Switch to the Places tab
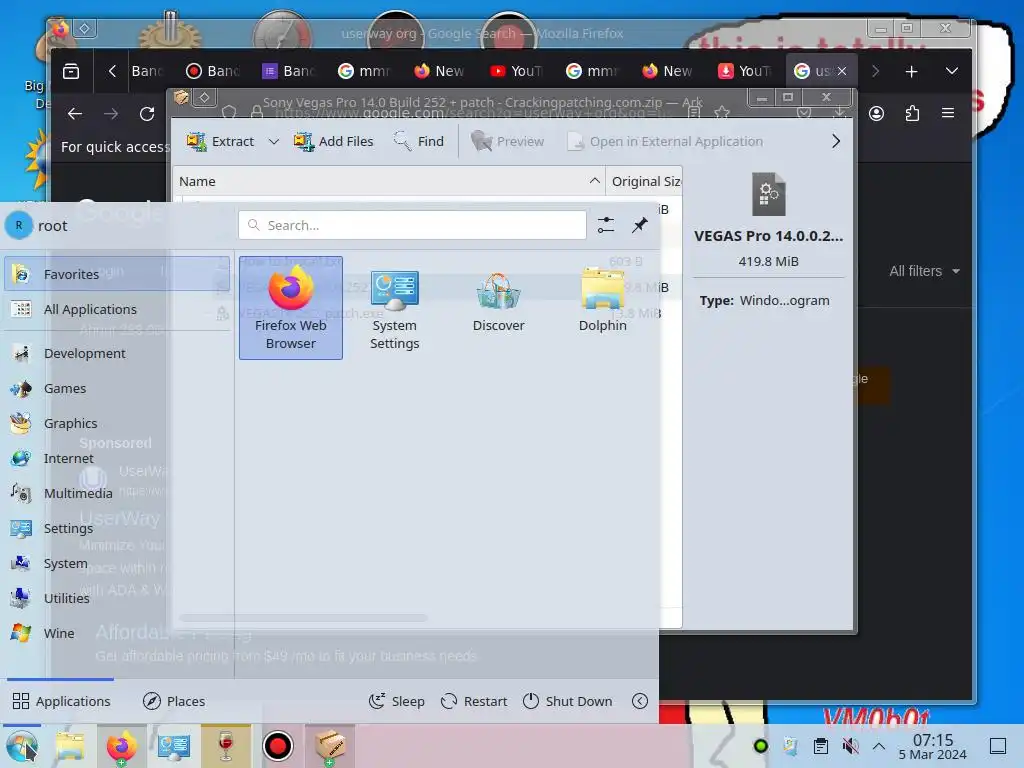Image resolution: width=1024 pixels, height=768 pixels. pos(174,701)
